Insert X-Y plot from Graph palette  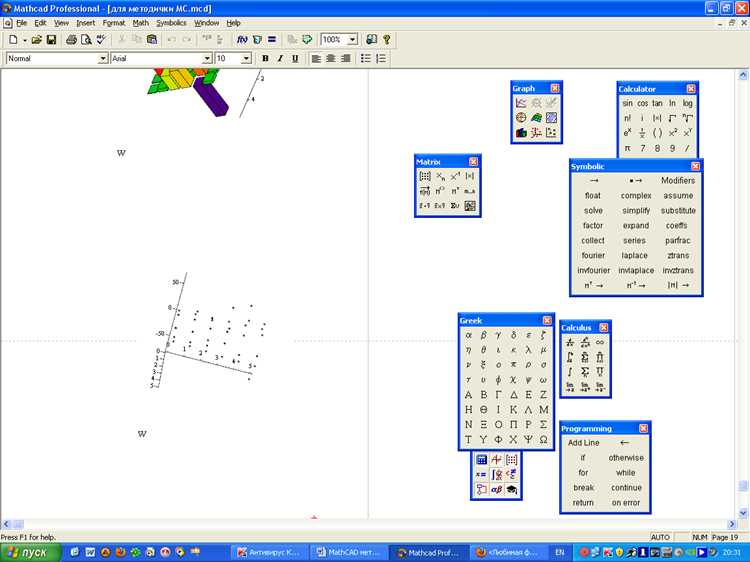click(521, 103)
